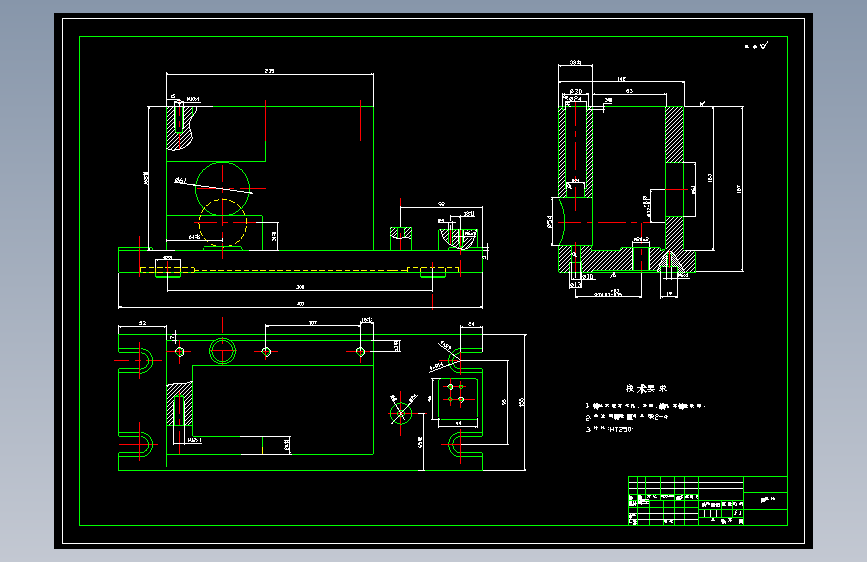
Task: Select the large green circle in front view
Action: click(x=223, y=189)
